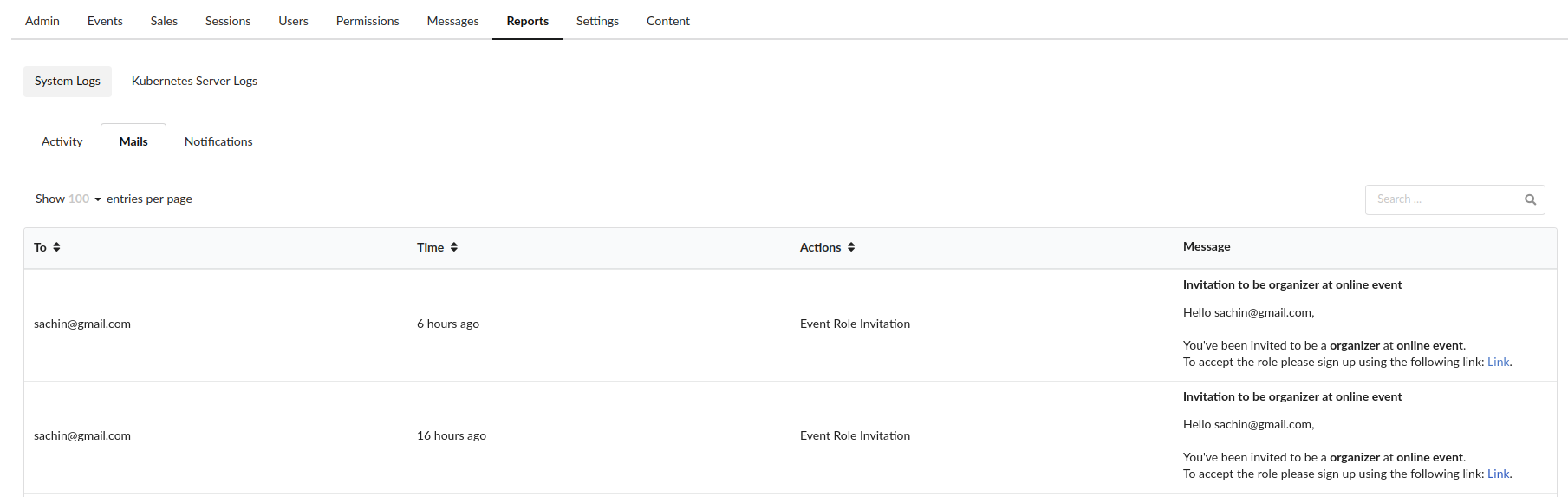Navigate to the Messages section

click(x=452, y=21)
